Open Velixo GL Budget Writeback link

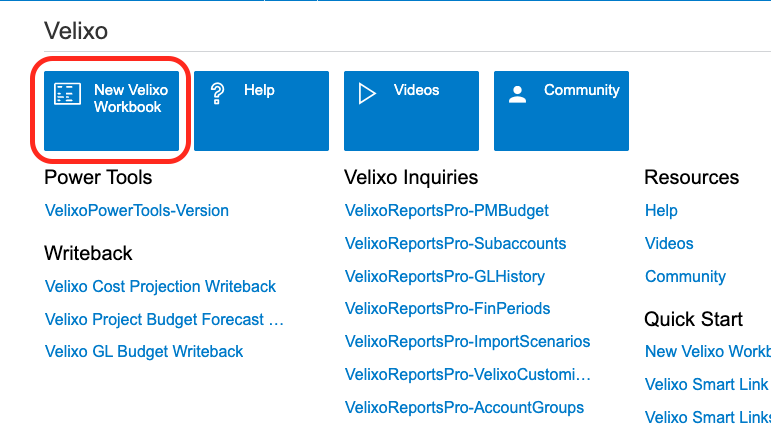tap(144, 351)
